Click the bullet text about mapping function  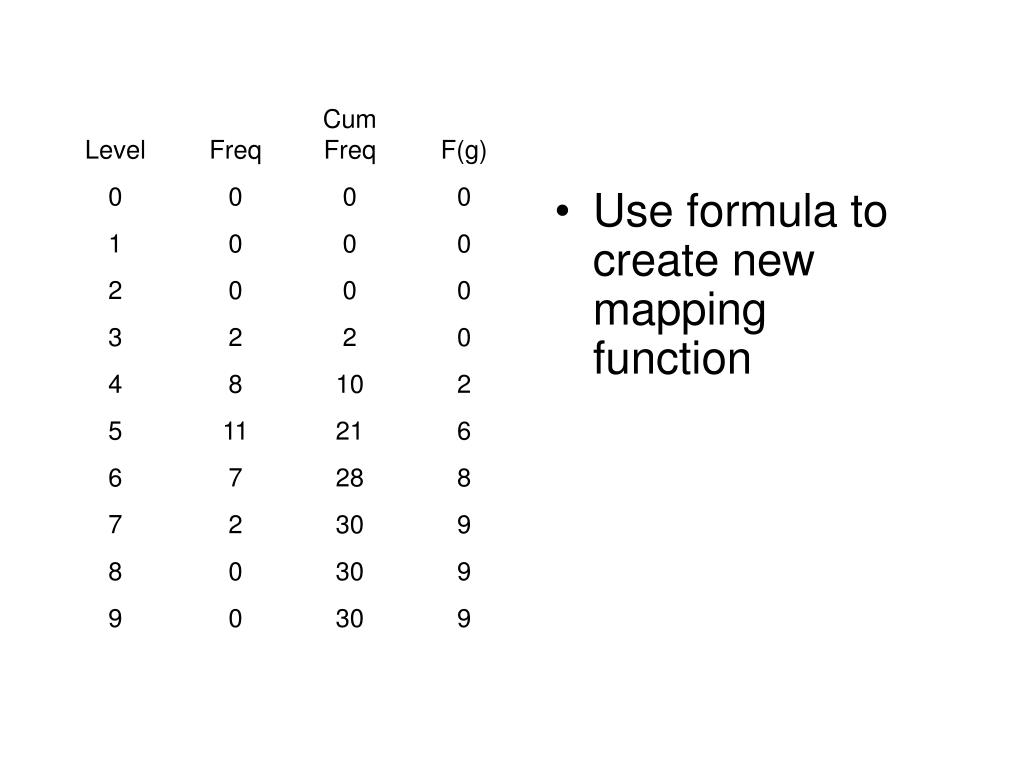click(740, 285)
